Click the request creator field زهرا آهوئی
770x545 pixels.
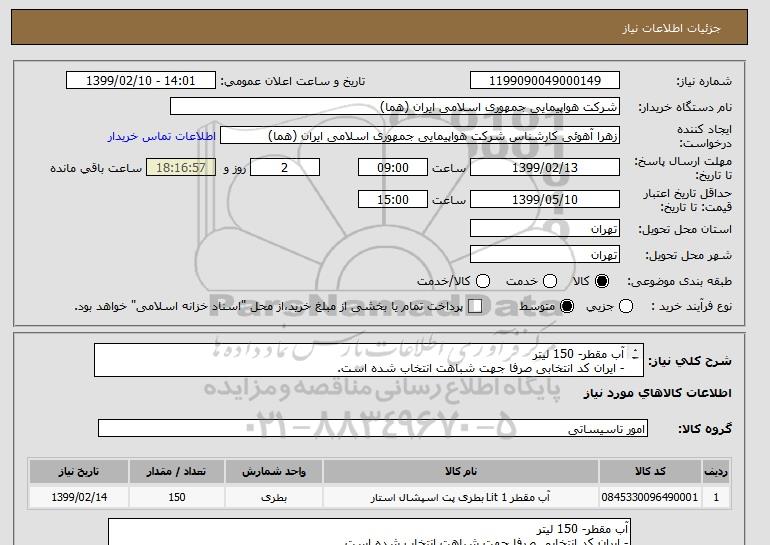tap(420, 136)
